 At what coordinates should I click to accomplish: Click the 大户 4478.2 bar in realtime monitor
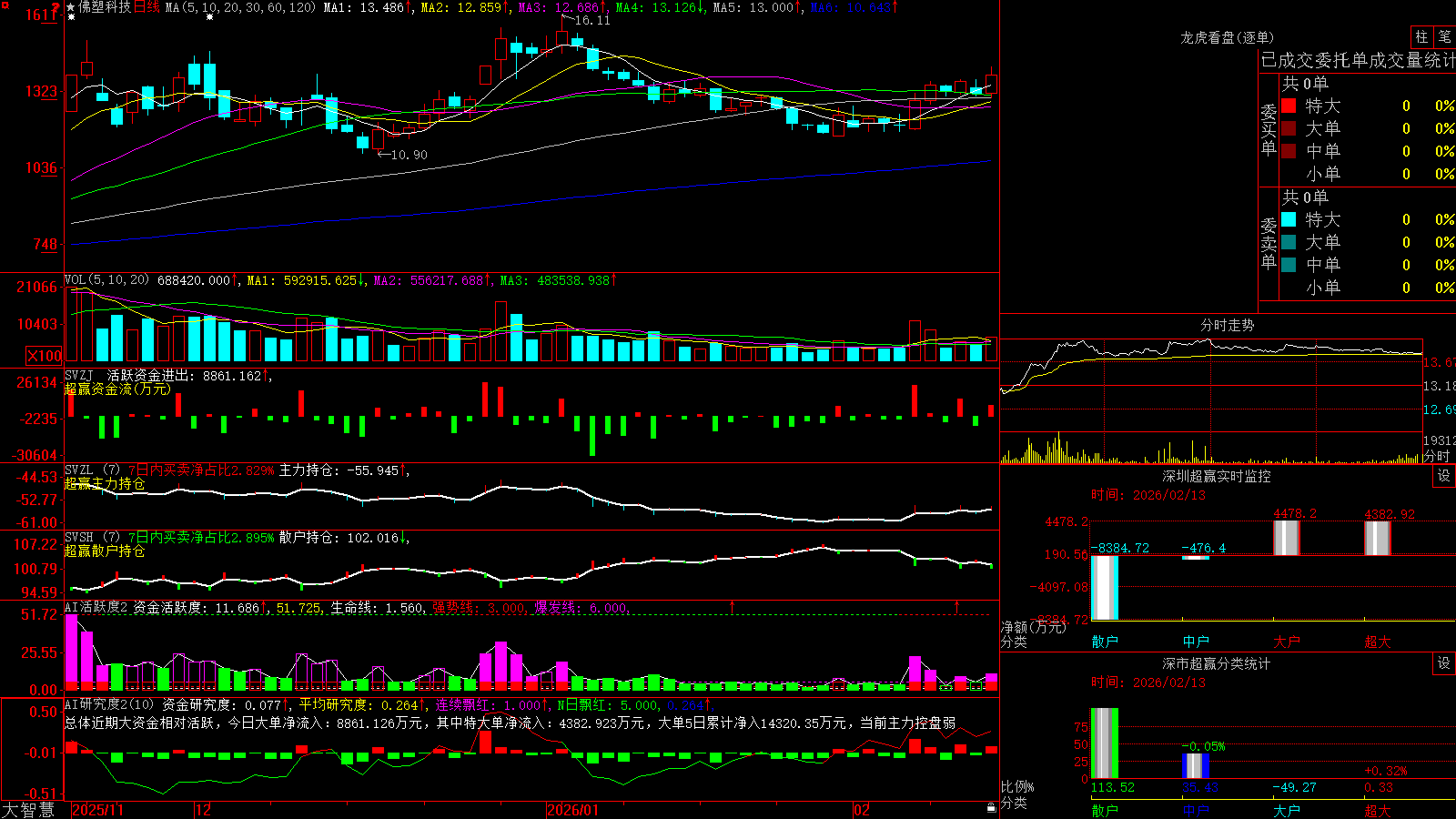pyautogui.click(x=1287, y=538)
